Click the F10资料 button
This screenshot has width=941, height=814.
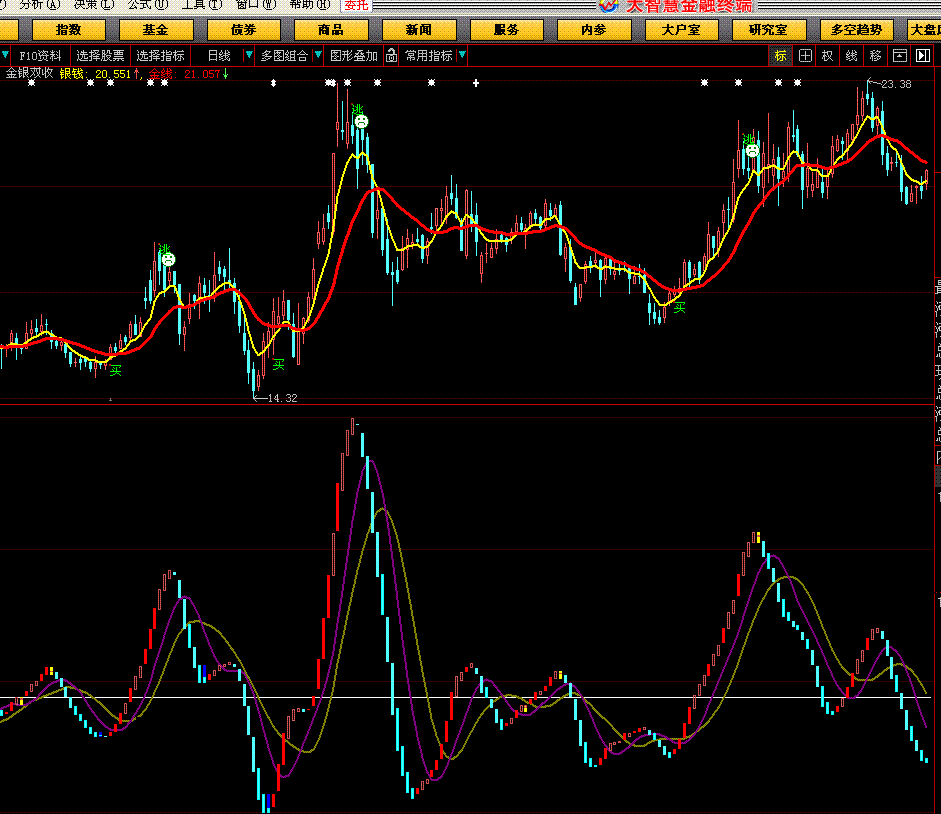[40, 56]
